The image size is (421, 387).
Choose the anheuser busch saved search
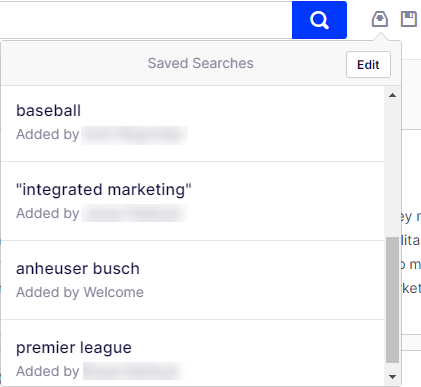[x=193, y=280]
